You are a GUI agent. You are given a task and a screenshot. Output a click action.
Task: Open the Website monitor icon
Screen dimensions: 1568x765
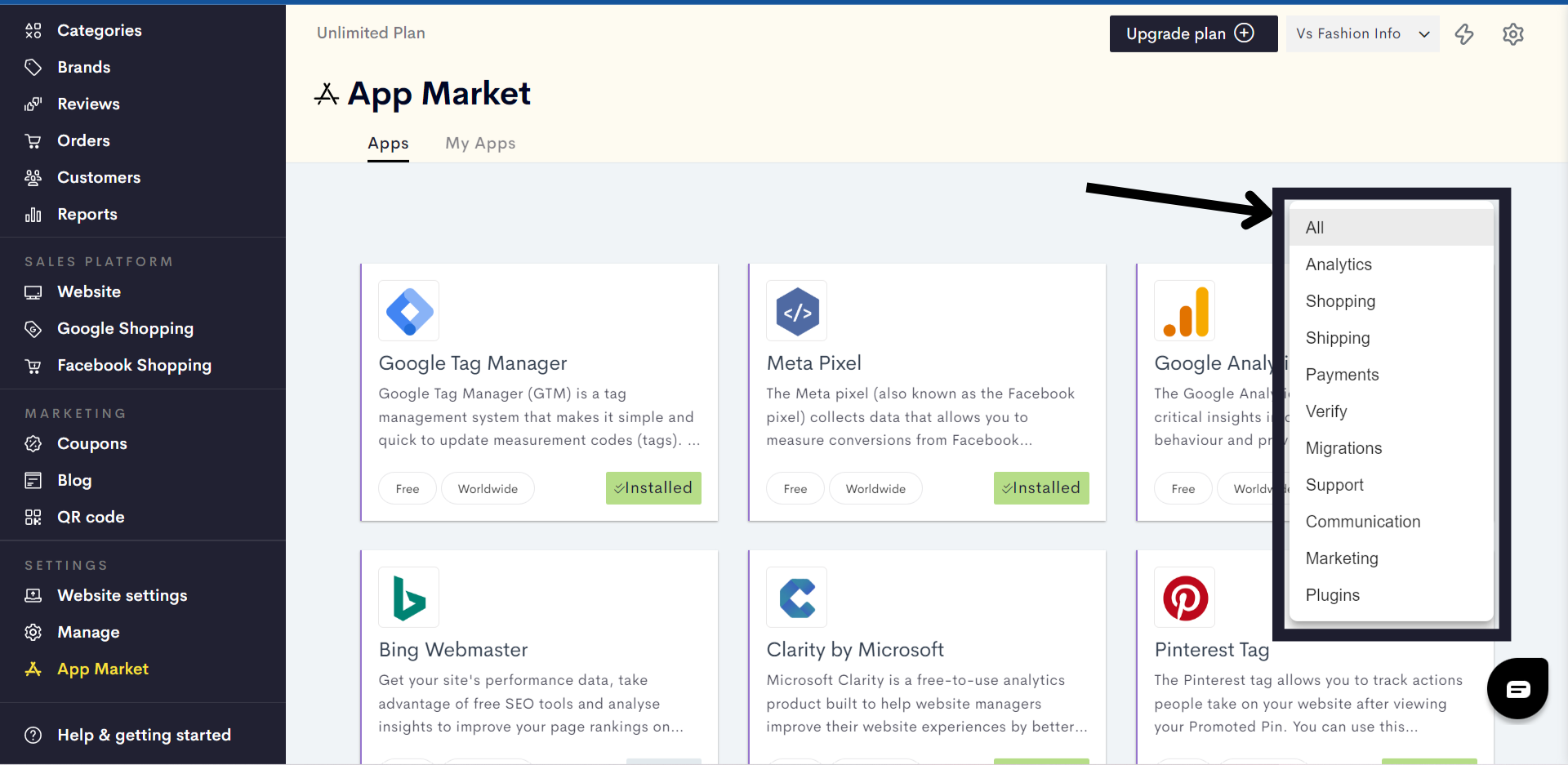pos(33,291)
